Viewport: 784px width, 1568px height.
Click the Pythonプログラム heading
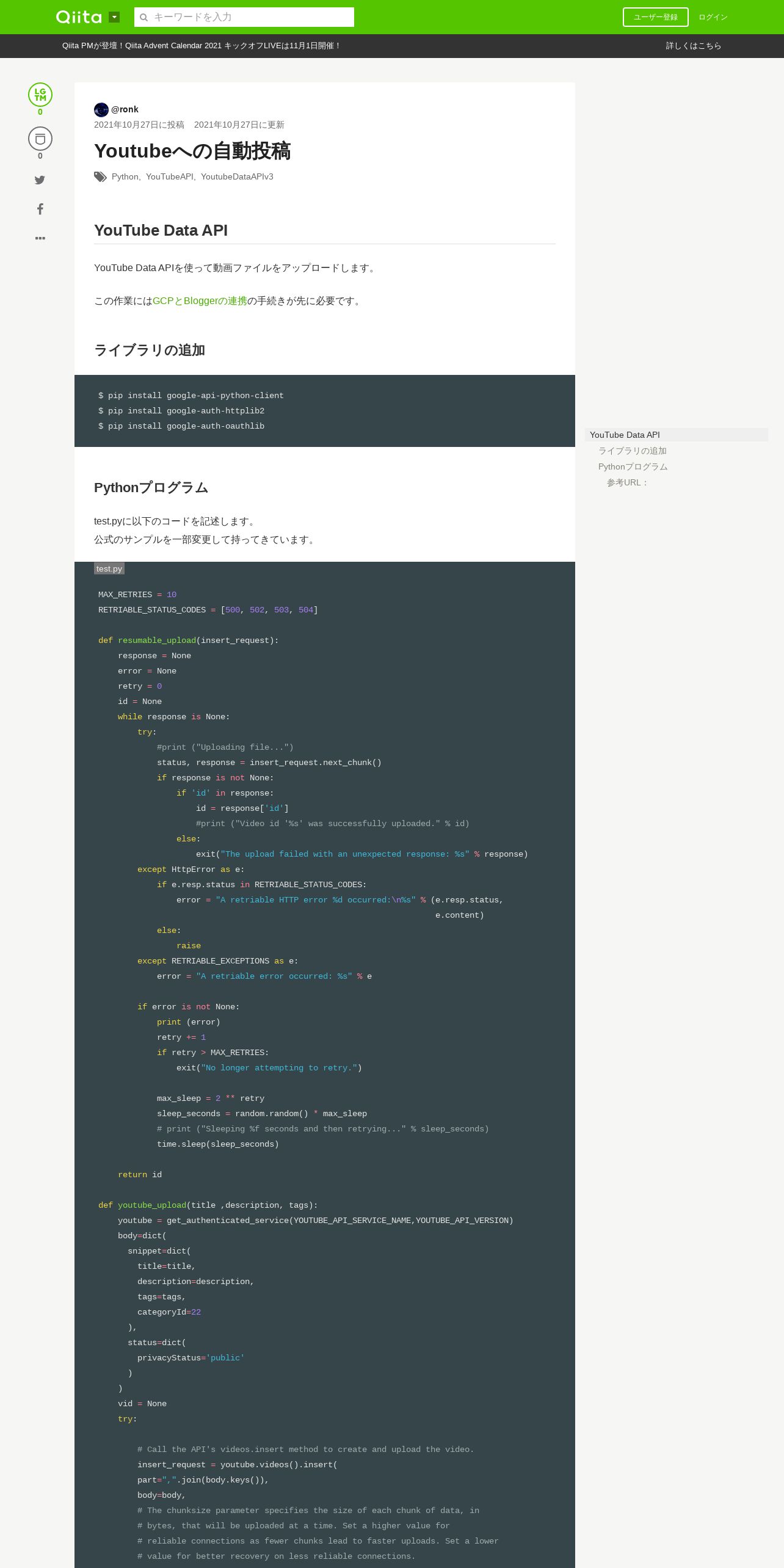(x=151, y=488)
